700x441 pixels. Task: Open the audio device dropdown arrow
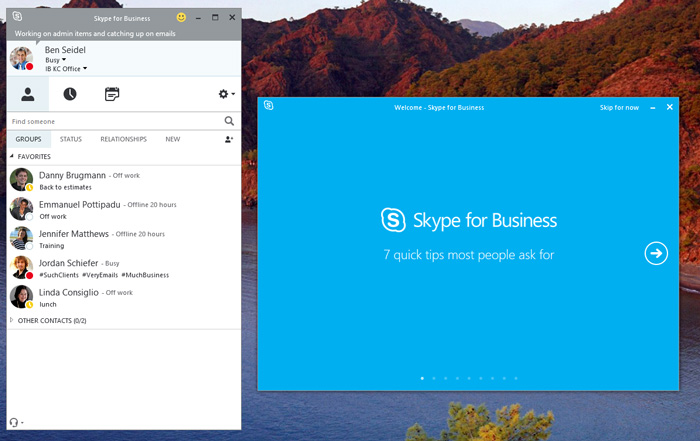click(22, 422)
